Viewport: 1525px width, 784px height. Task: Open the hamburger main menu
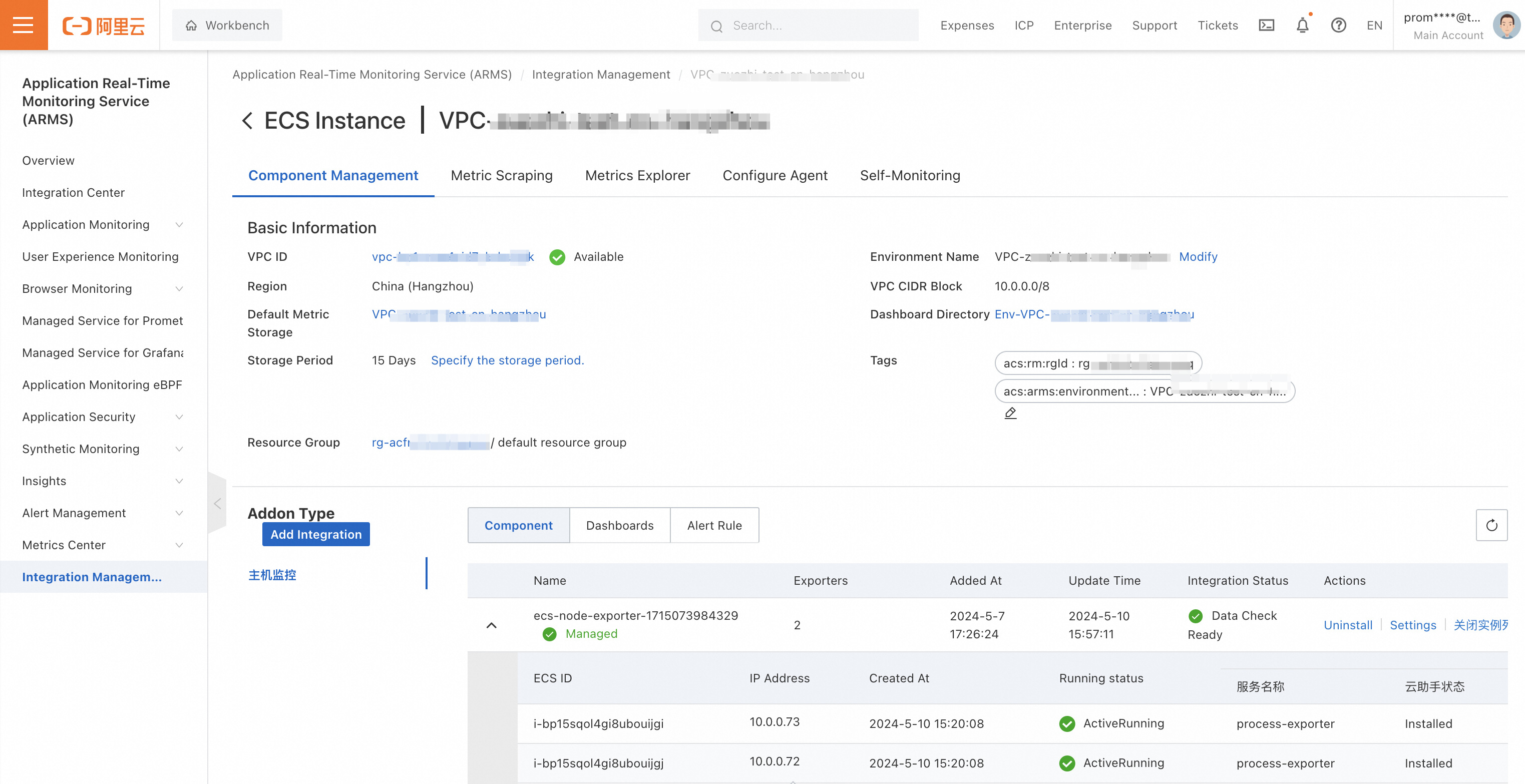click(x=23, y=25)
